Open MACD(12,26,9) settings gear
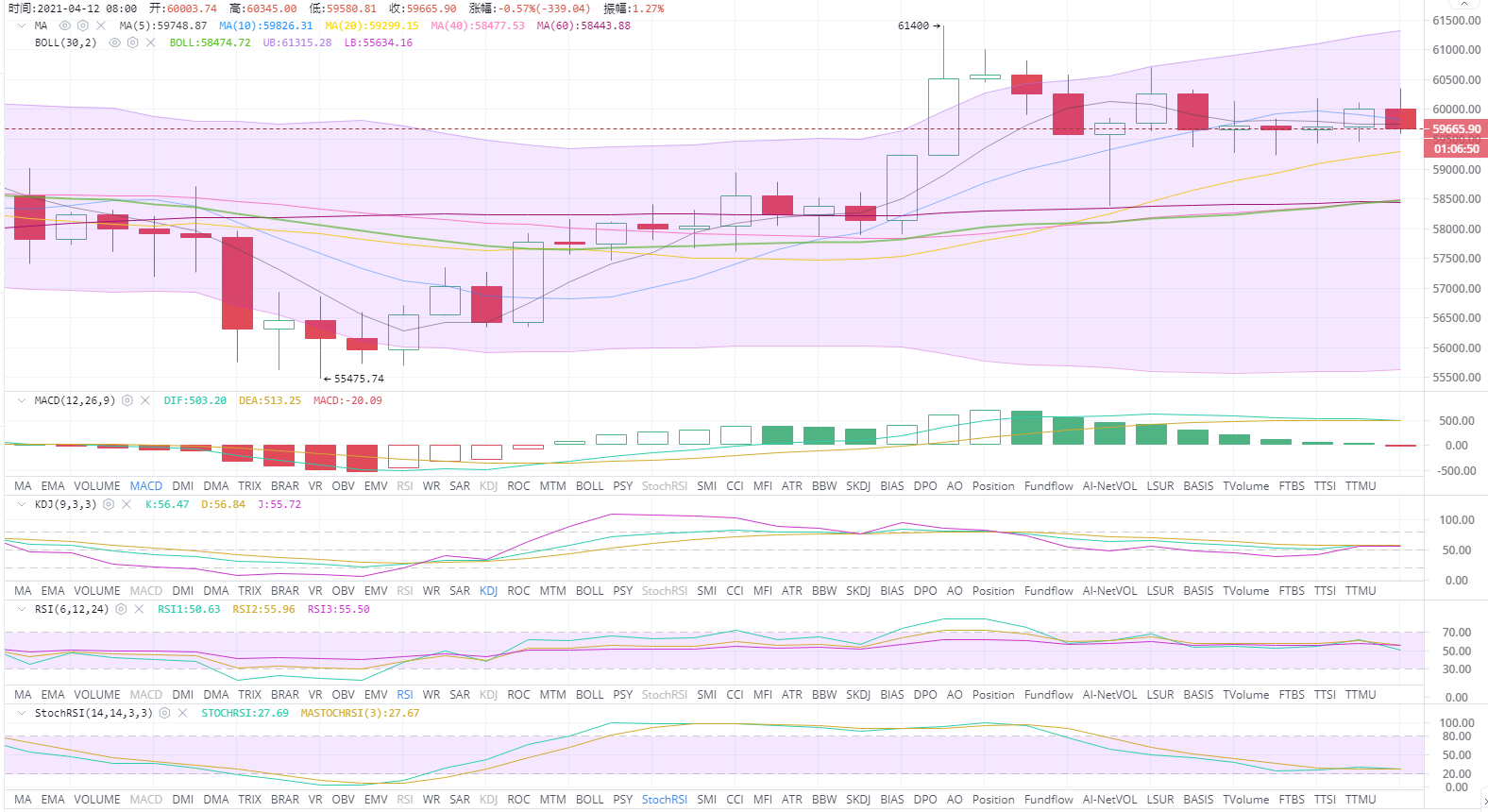The width and height of the screenshot is (1488, 812). pyautogui.click(x=127, y=400)
